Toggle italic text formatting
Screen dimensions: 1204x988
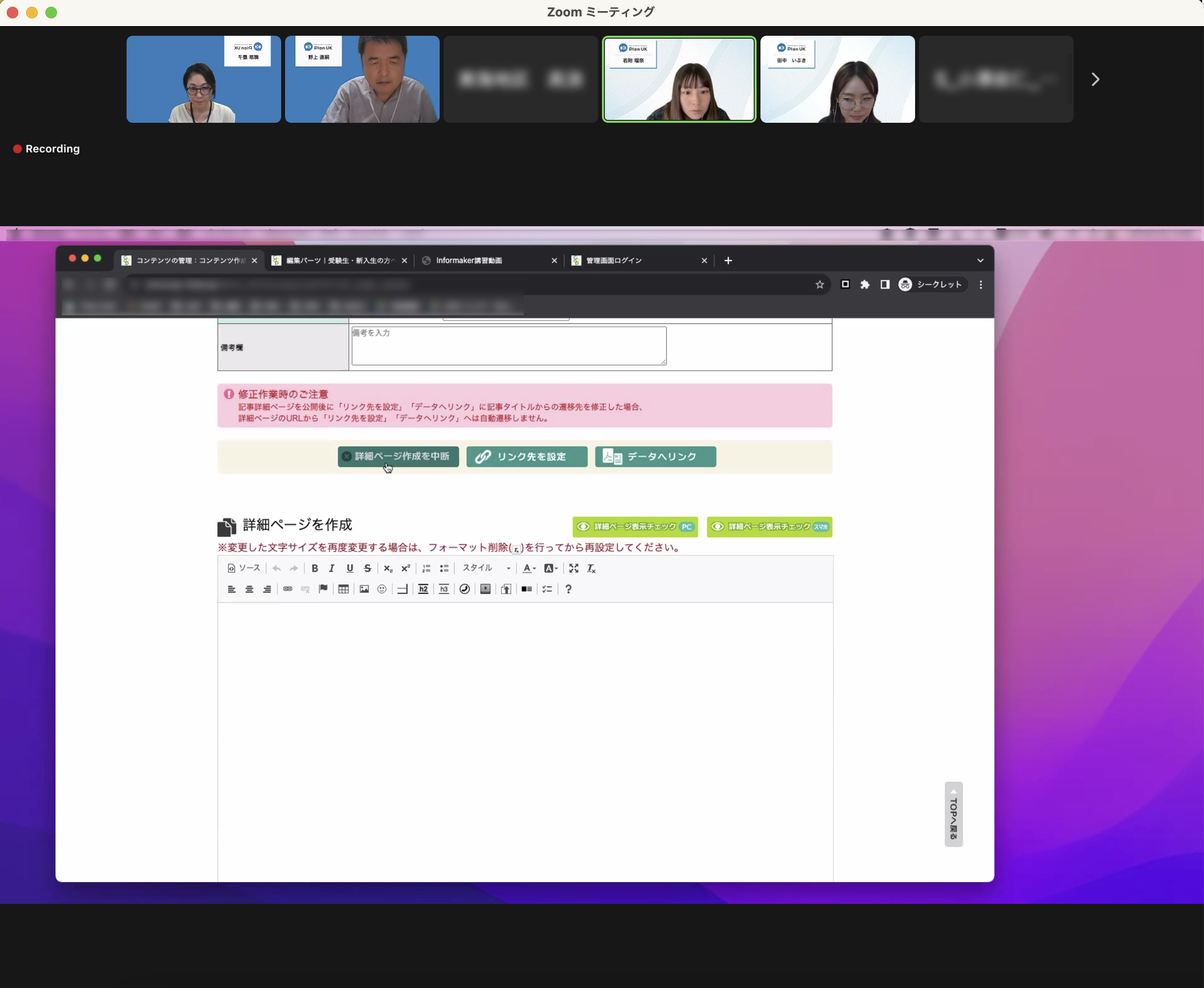(x=331, y=568)
